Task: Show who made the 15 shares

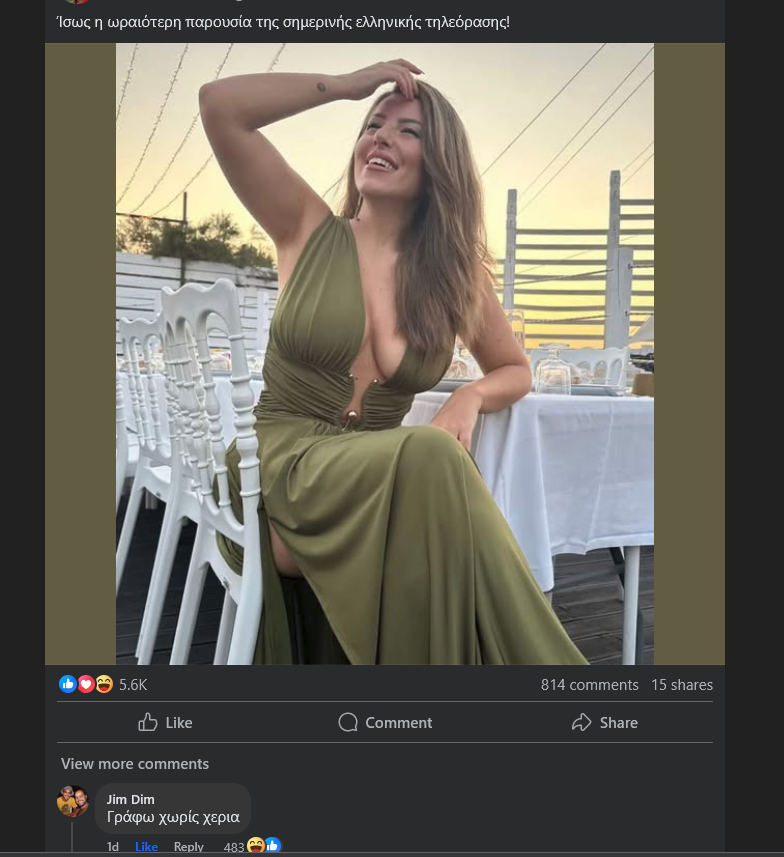Action: tap(682, 685)
